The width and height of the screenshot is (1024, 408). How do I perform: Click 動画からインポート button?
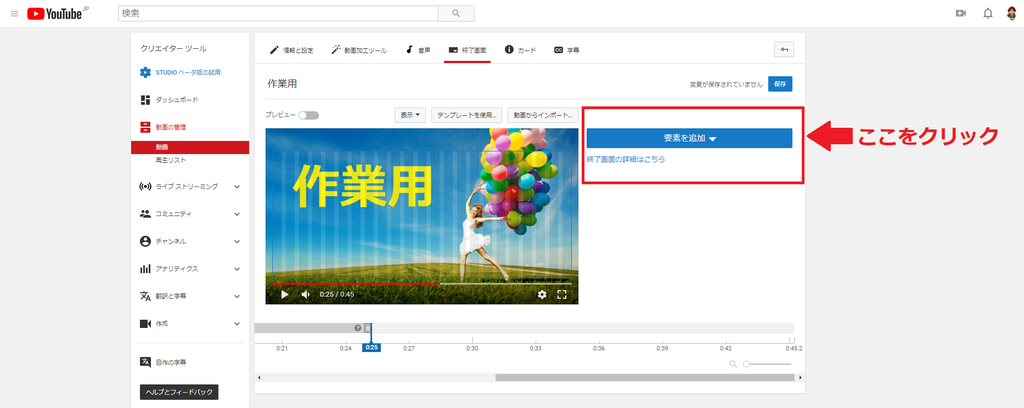pyautogui.click(x=543, y=115)
